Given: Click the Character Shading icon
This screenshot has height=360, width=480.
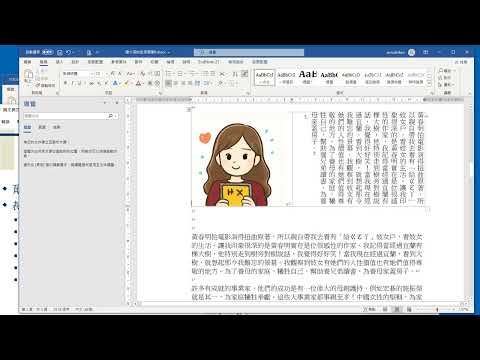Looking at the screenshot, I should pos(150,83).
